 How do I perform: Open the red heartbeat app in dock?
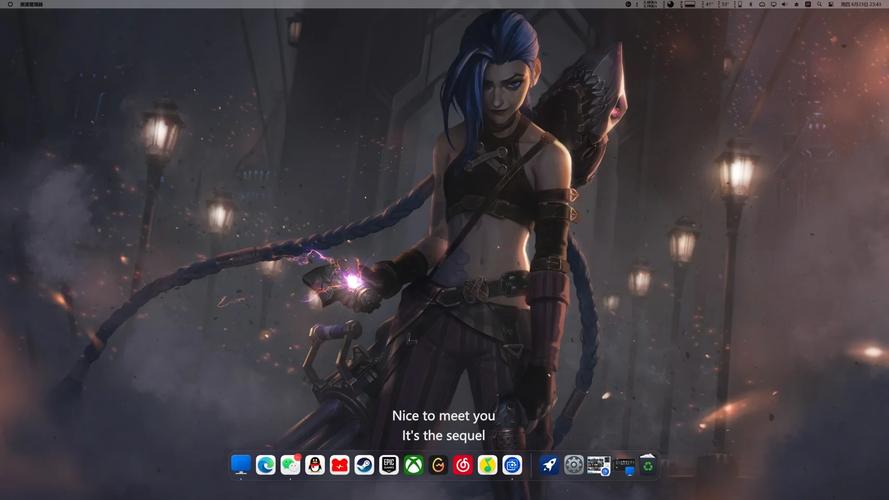tap(340, 465)
